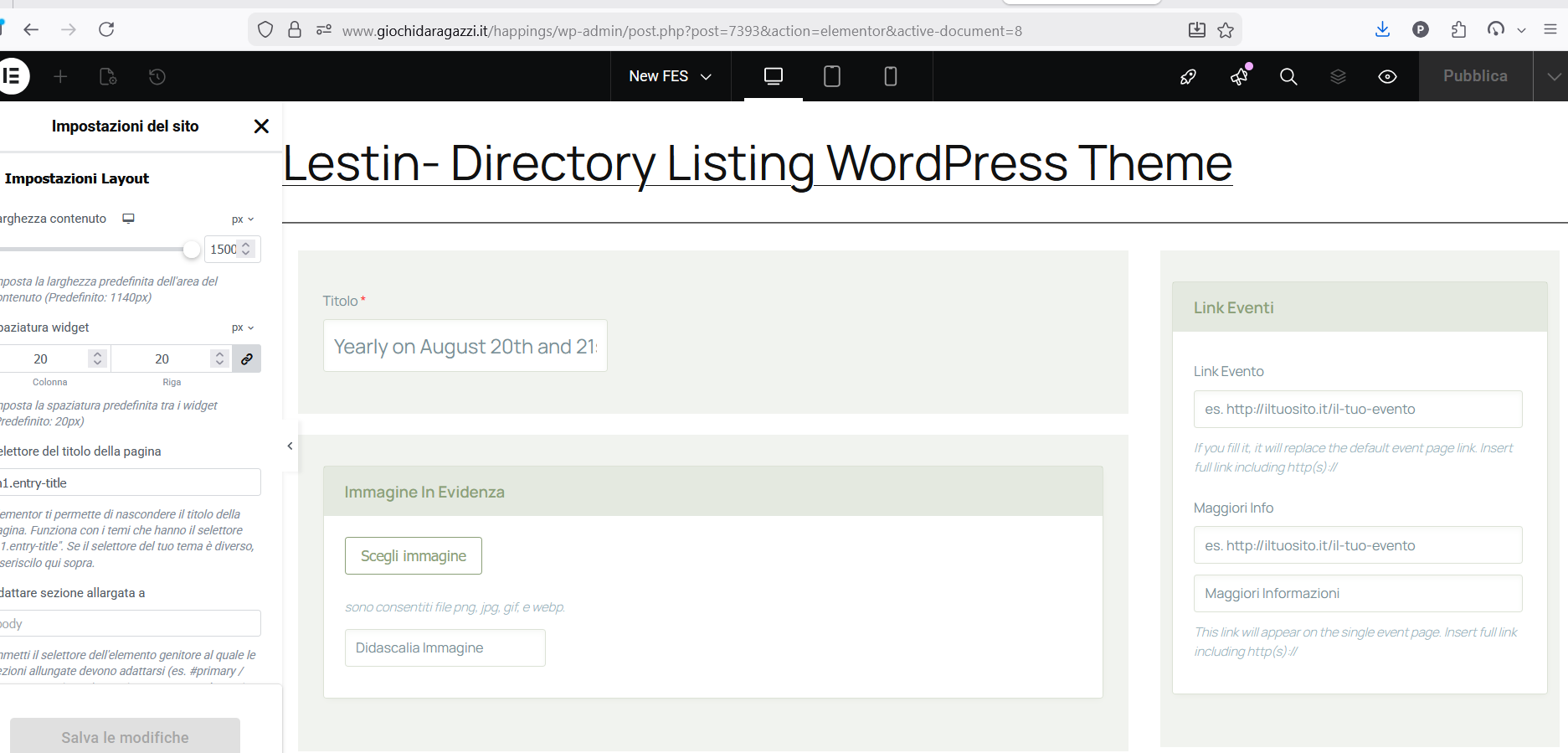Click the Scegli immagine button
This screenshot has height=753, width=1568.
click(414, 556)
